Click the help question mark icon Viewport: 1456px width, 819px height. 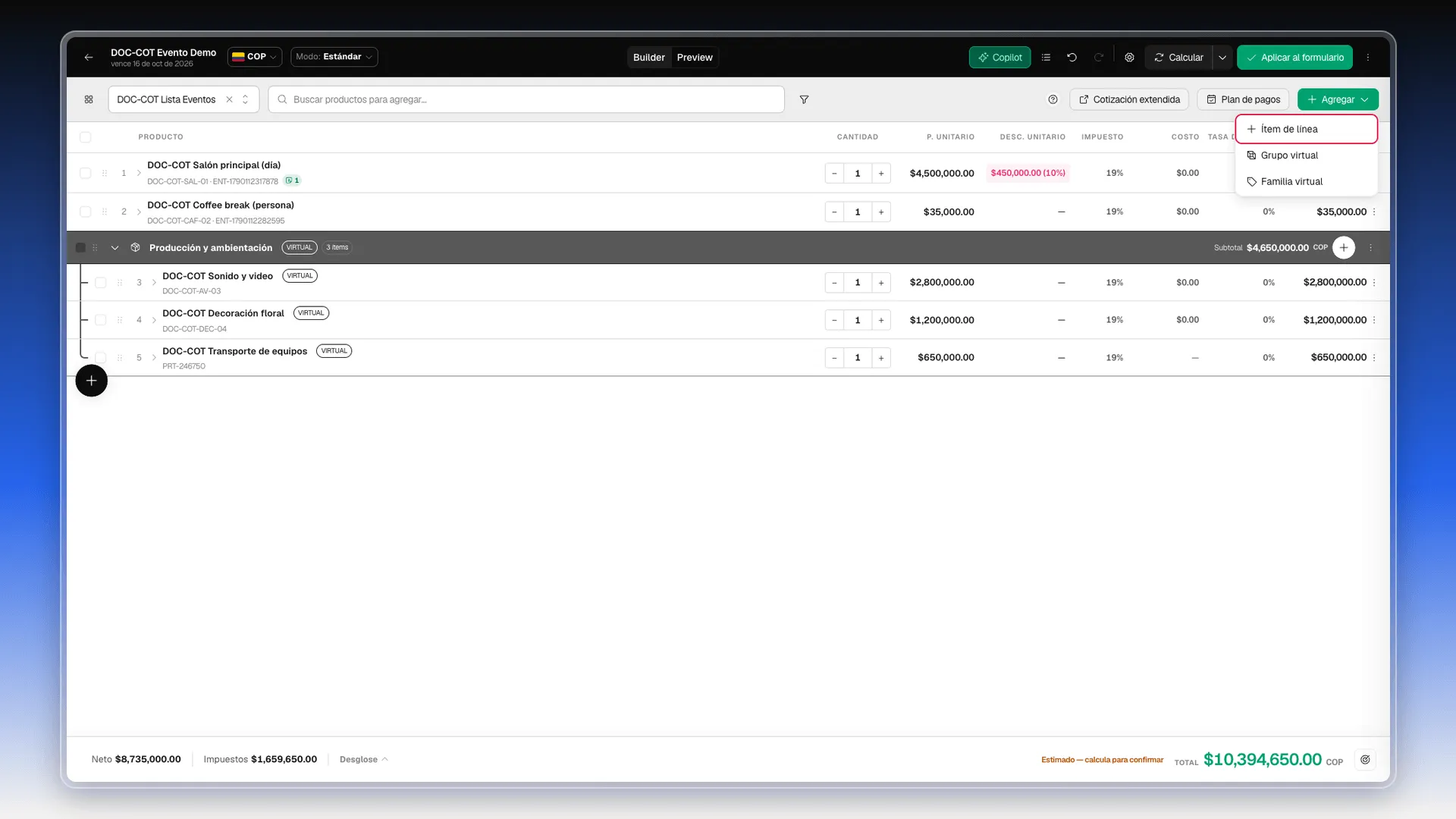click(x=1053, y=99)
